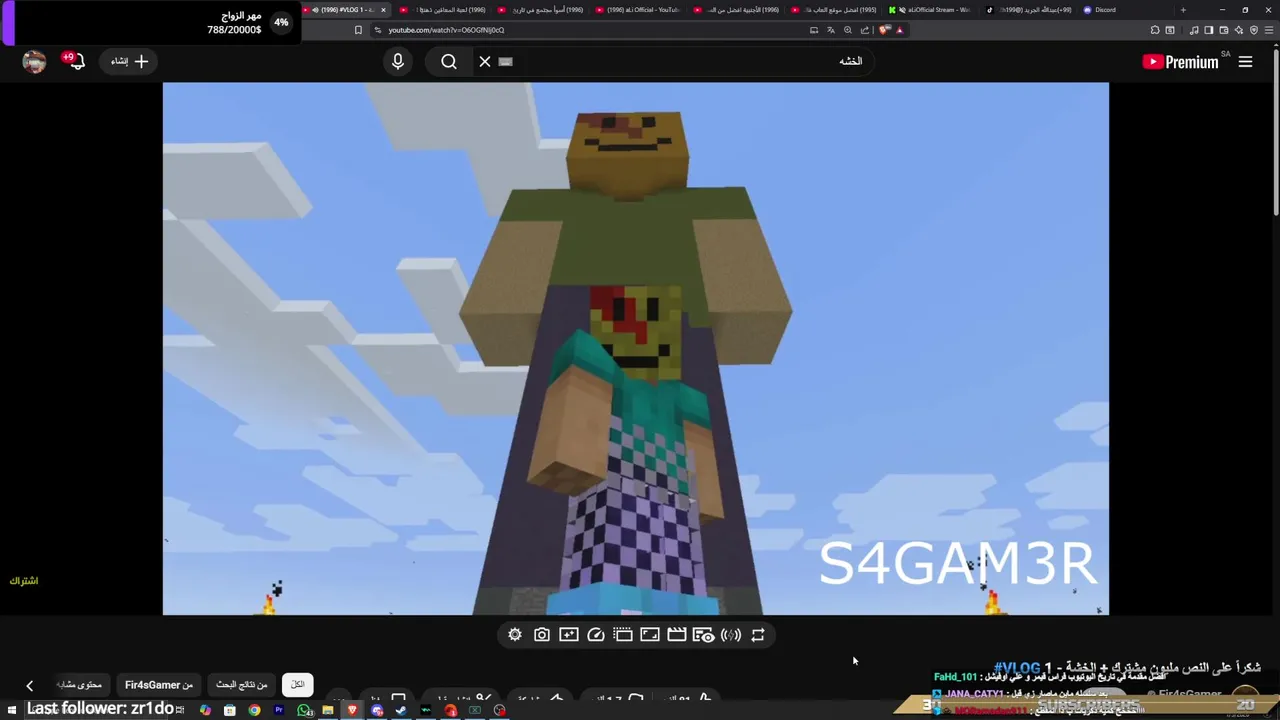Close the '#VLOG 1' browser tab
Screen dimensions: 1280x720
pyautogui.click(x=383, y=10)
